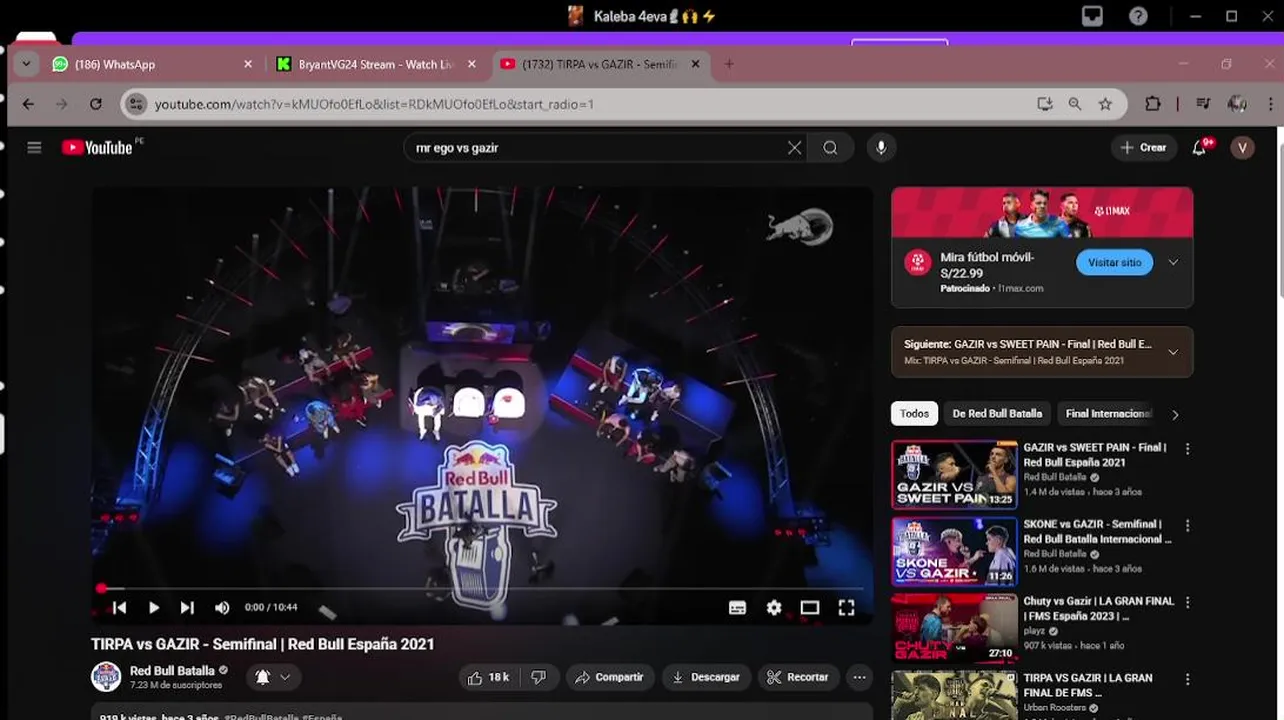Clear the search text with the X icon
Viewport: 1284px width, 720px height.
[794, 148]
